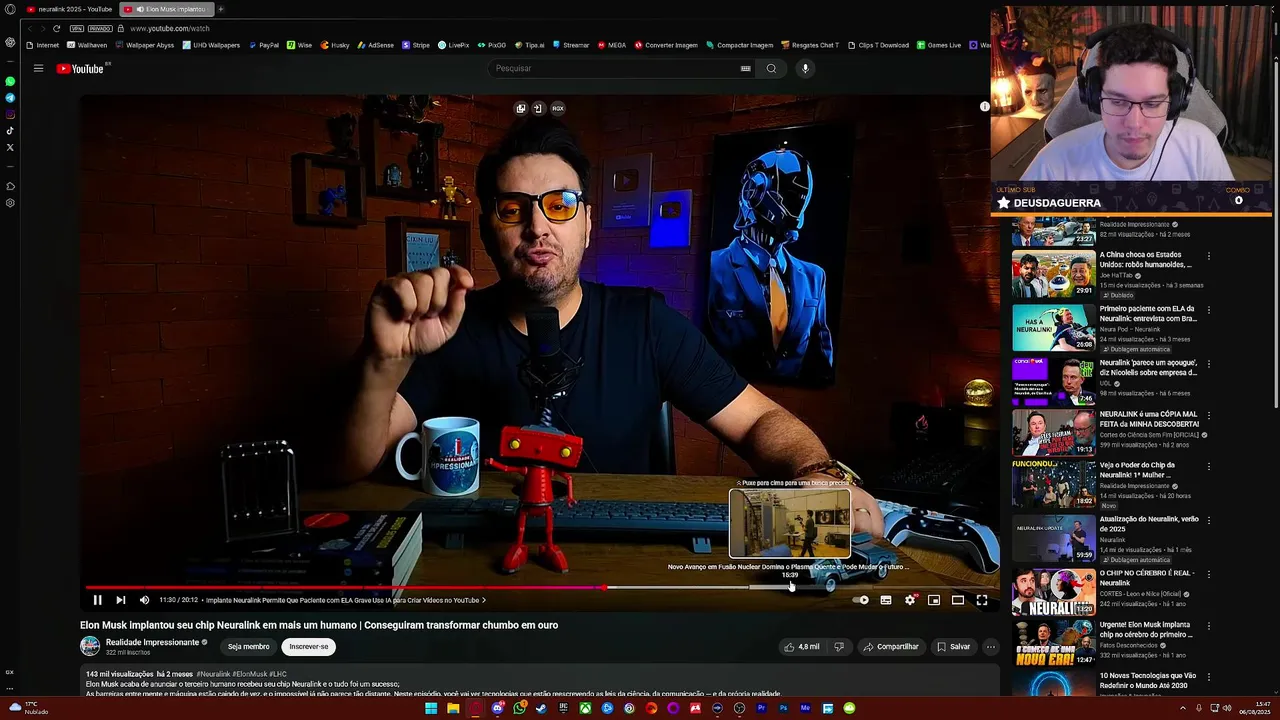Switch to miniplayer mode

(x=934, y=600)
